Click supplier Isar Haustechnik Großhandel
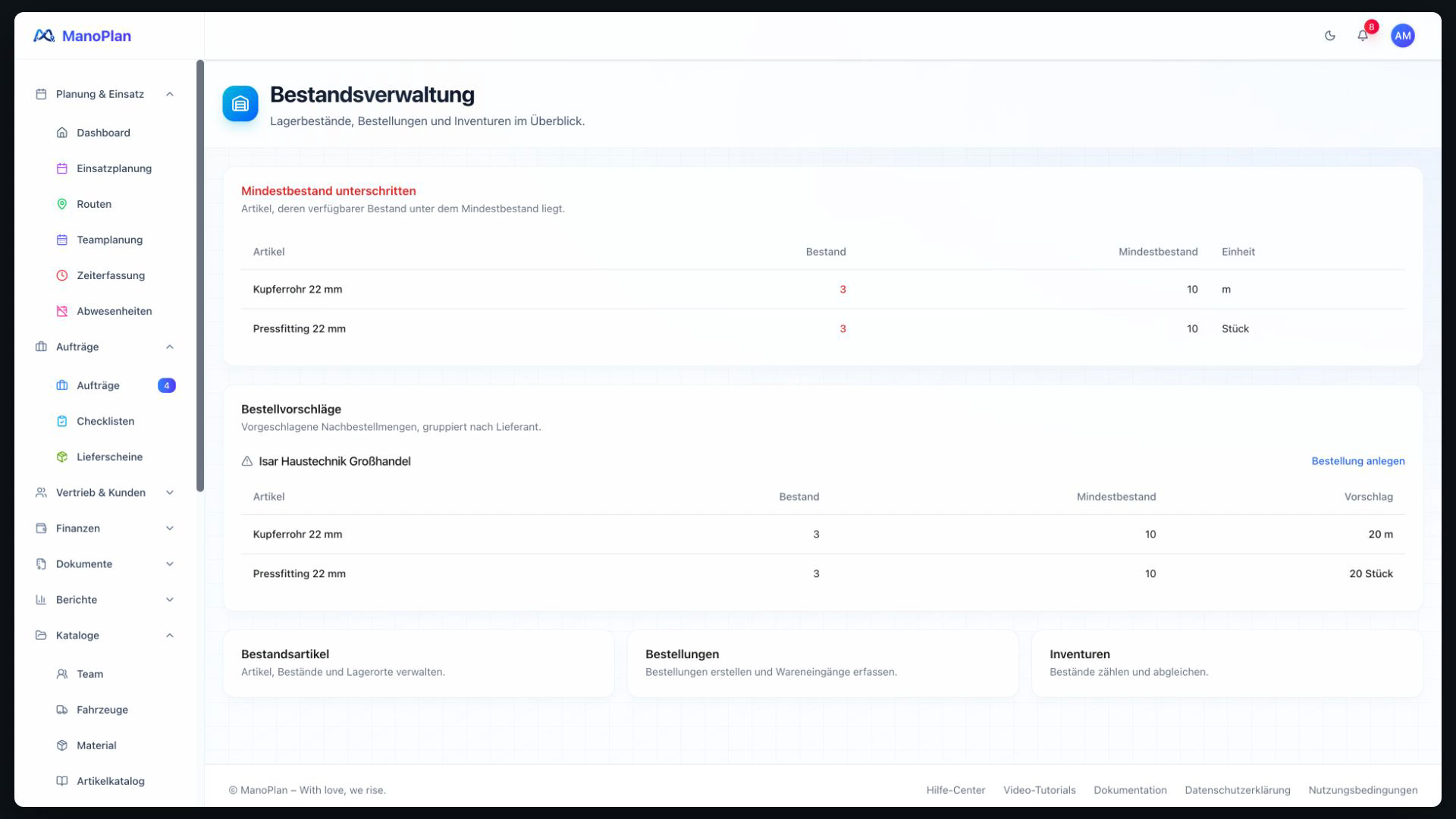This screenshot has height=819, width=1456. click(x=334, y=461)
